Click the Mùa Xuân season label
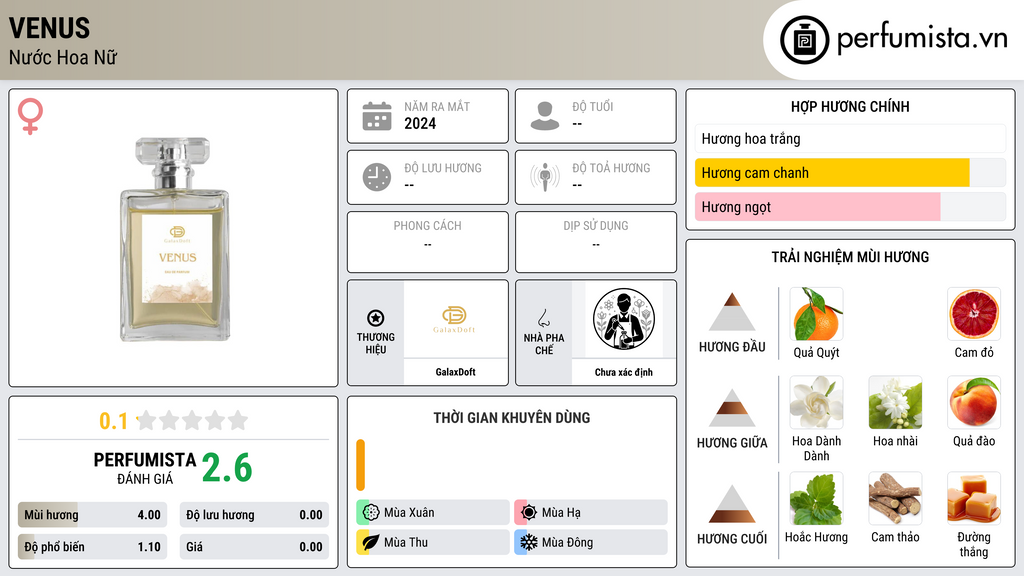Viewport: 1024px width, 576px height. pyautogui.click(x=409, y=513)
